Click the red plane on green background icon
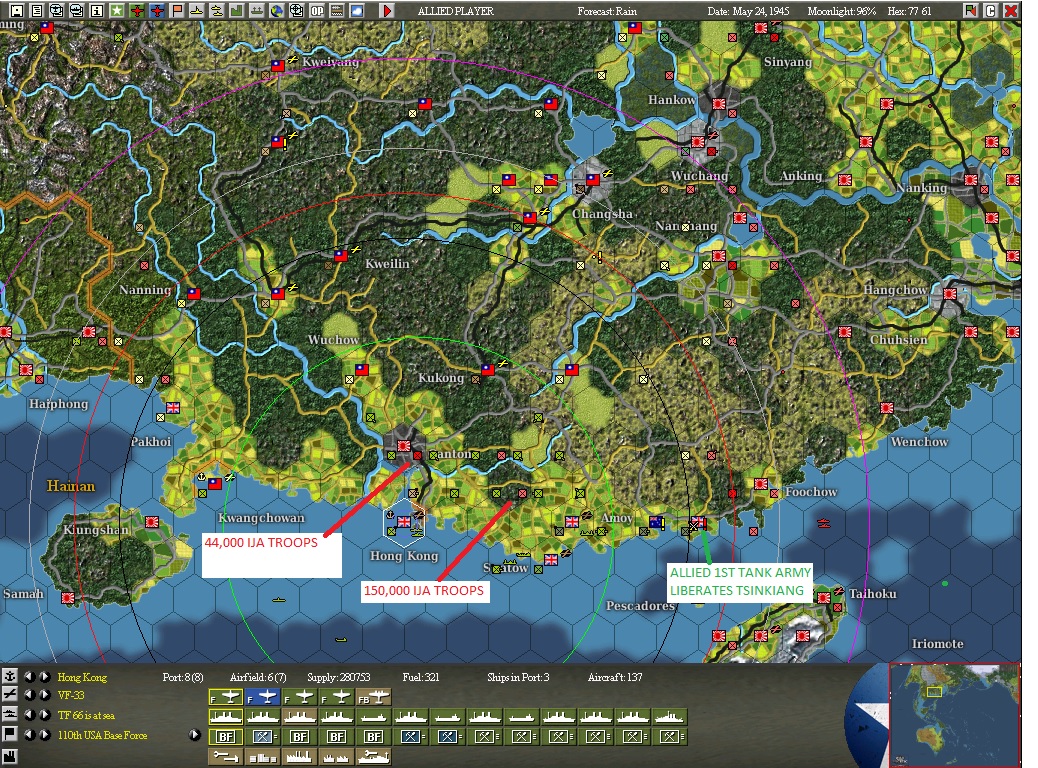This screenshot has width=1038, height=768. (137, 11)
